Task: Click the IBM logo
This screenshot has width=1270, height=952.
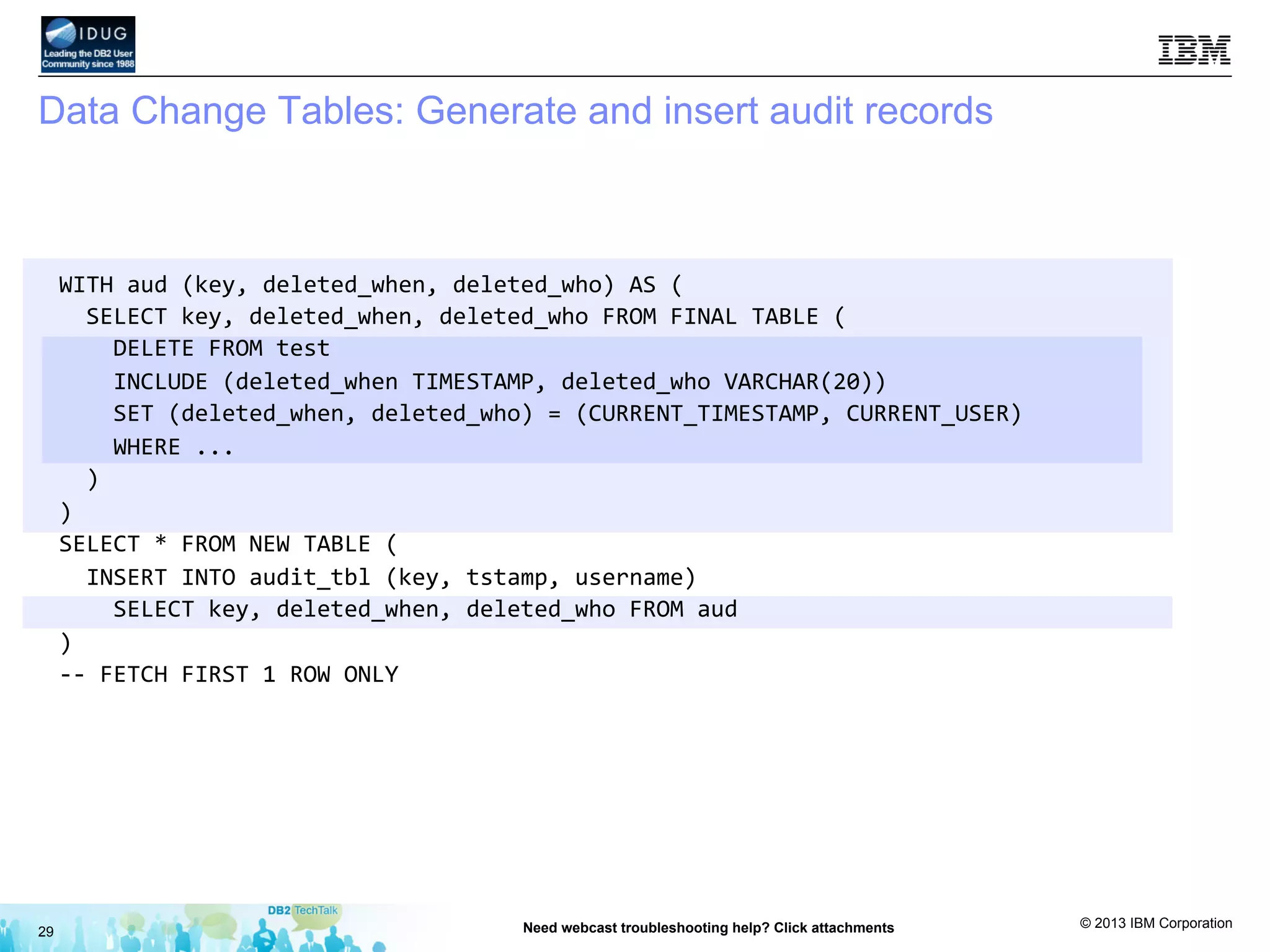Action: (x=1194, y=50)
